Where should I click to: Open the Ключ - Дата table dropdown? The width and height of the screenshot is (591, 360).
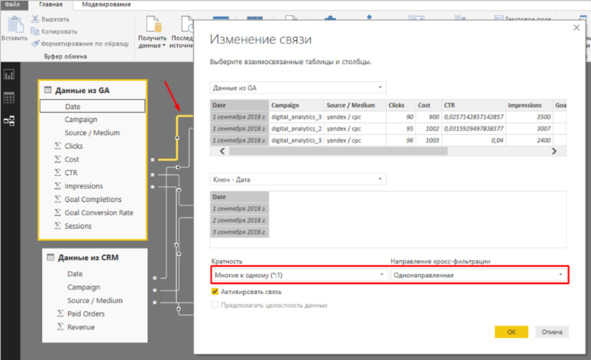pos(298,179)
